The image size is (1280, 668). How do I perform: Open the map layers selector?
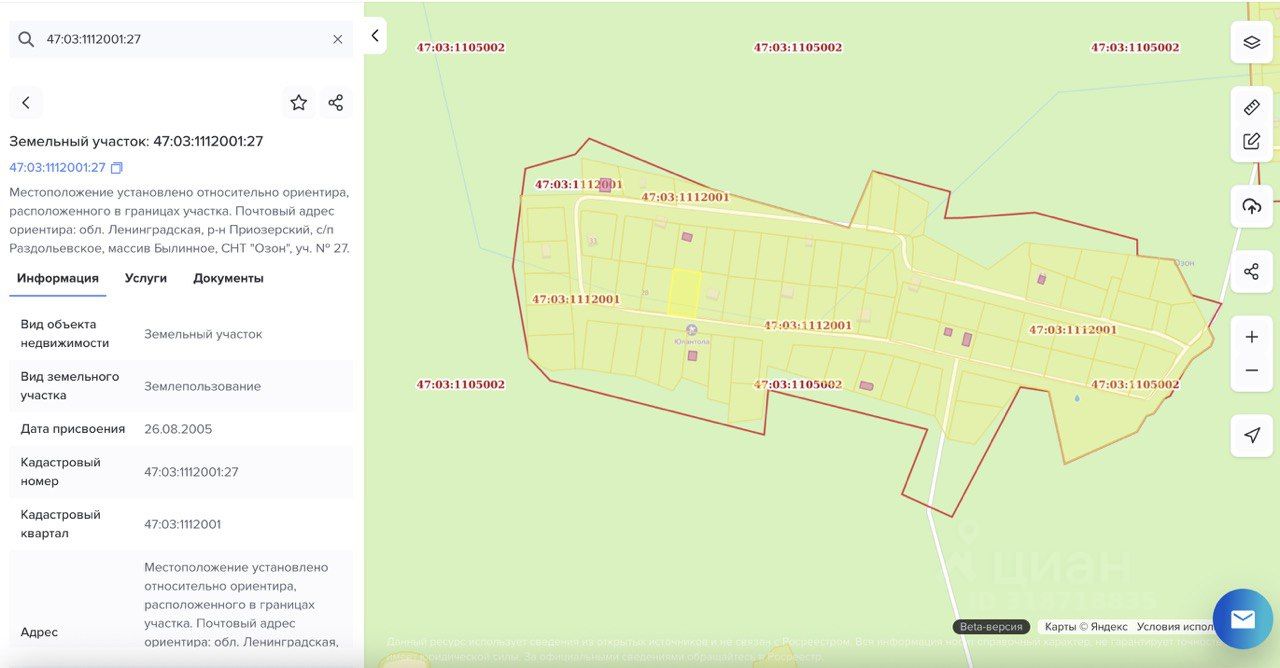pyautogui.click(x=1251, y=42)
